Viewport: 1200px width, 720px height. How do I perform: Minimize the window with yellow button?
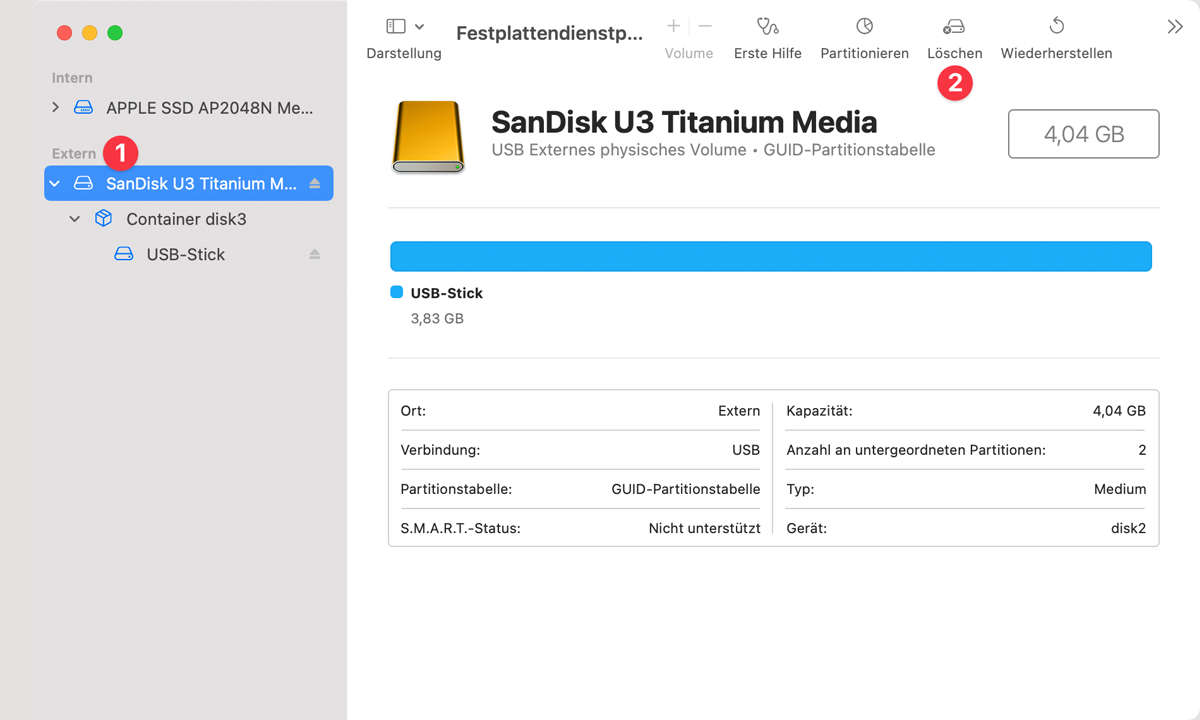[89, 33]
